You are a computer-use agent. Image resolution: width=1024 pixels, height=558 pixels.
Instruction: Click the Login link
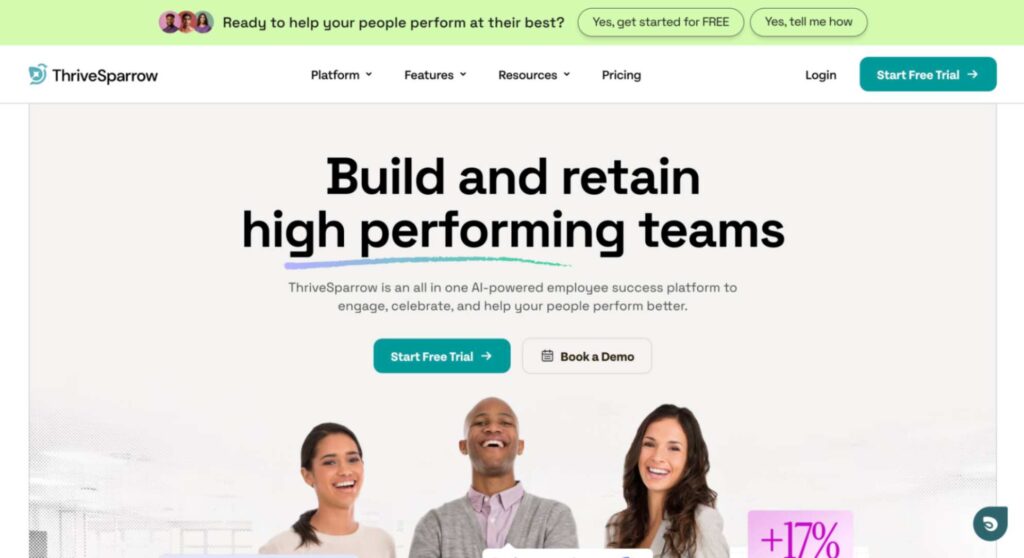click(x=820, y=75)
